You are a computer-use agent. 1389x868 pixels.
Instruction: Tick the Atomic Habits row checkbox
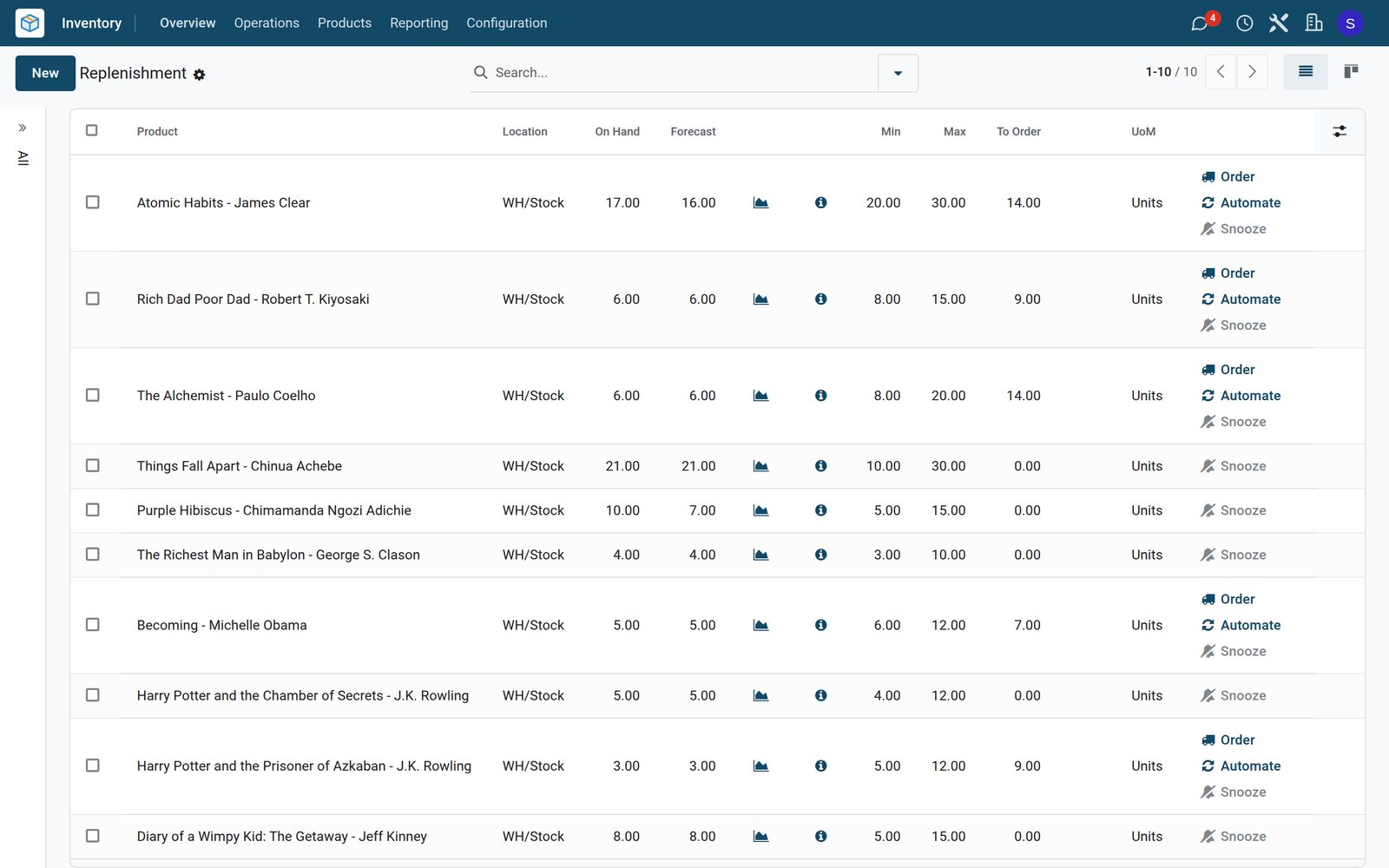(93, 202)
